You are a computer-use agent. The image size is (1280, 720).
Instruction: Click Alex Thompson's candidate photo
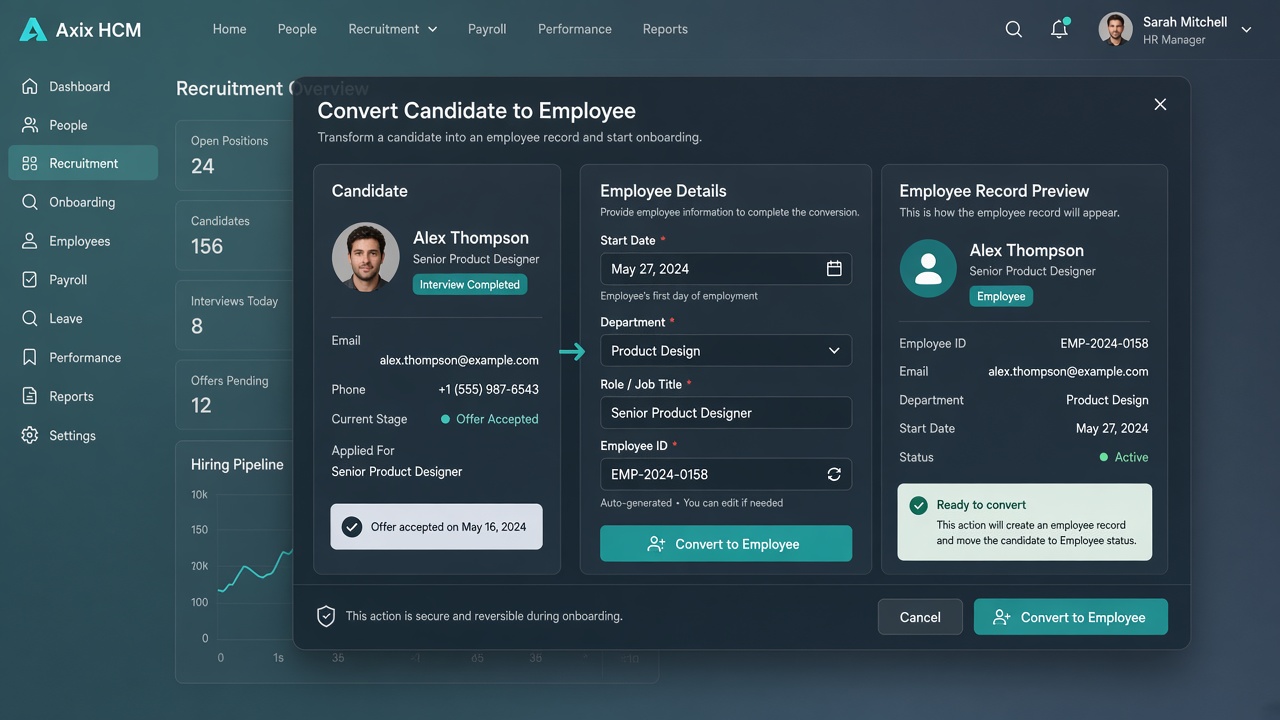(366, 256)
